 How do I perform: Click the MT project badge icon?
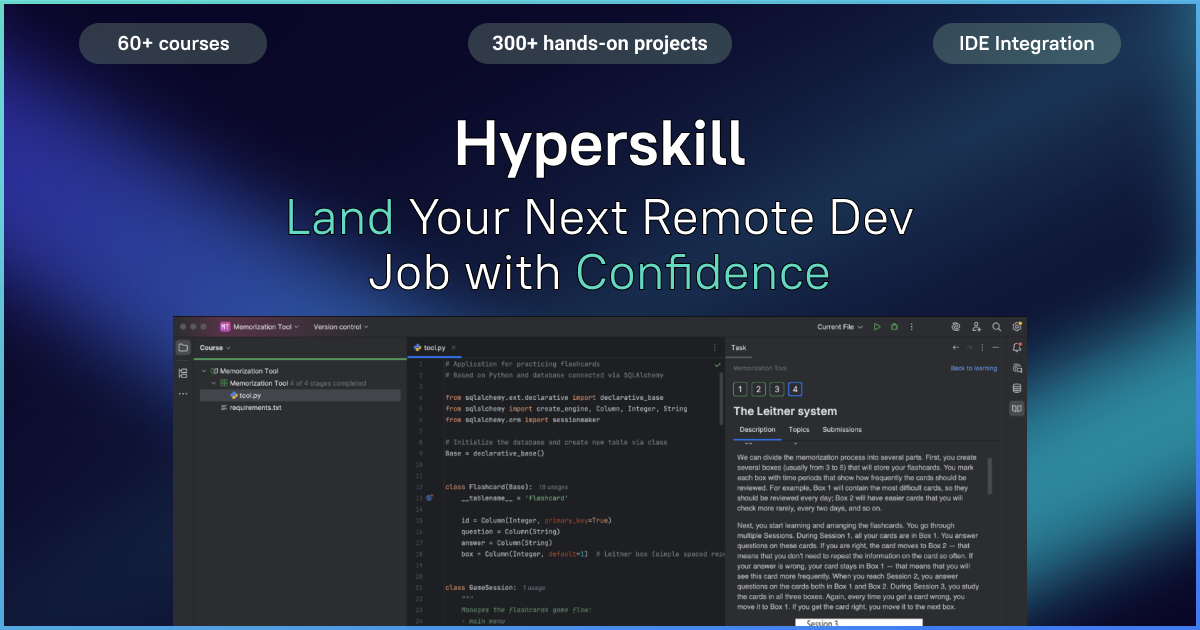click(x=225, y=327)
